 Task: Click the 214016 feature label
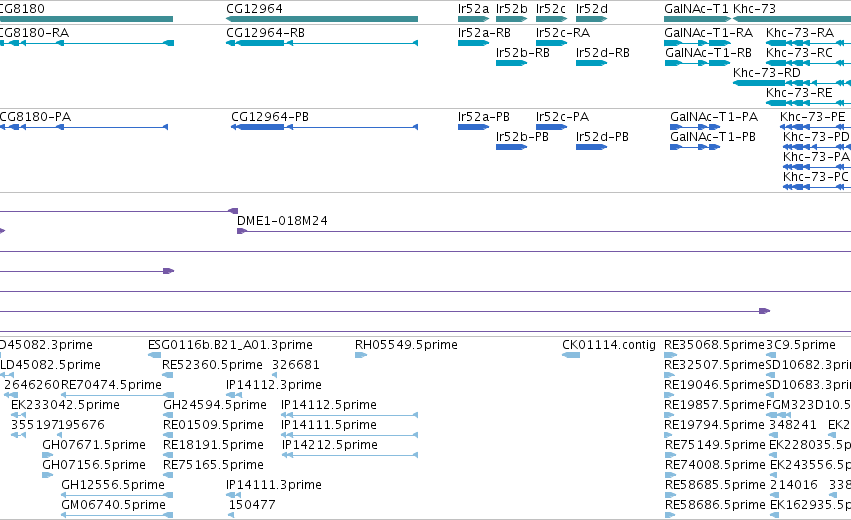pyautogui.click(x=794, y=486)
